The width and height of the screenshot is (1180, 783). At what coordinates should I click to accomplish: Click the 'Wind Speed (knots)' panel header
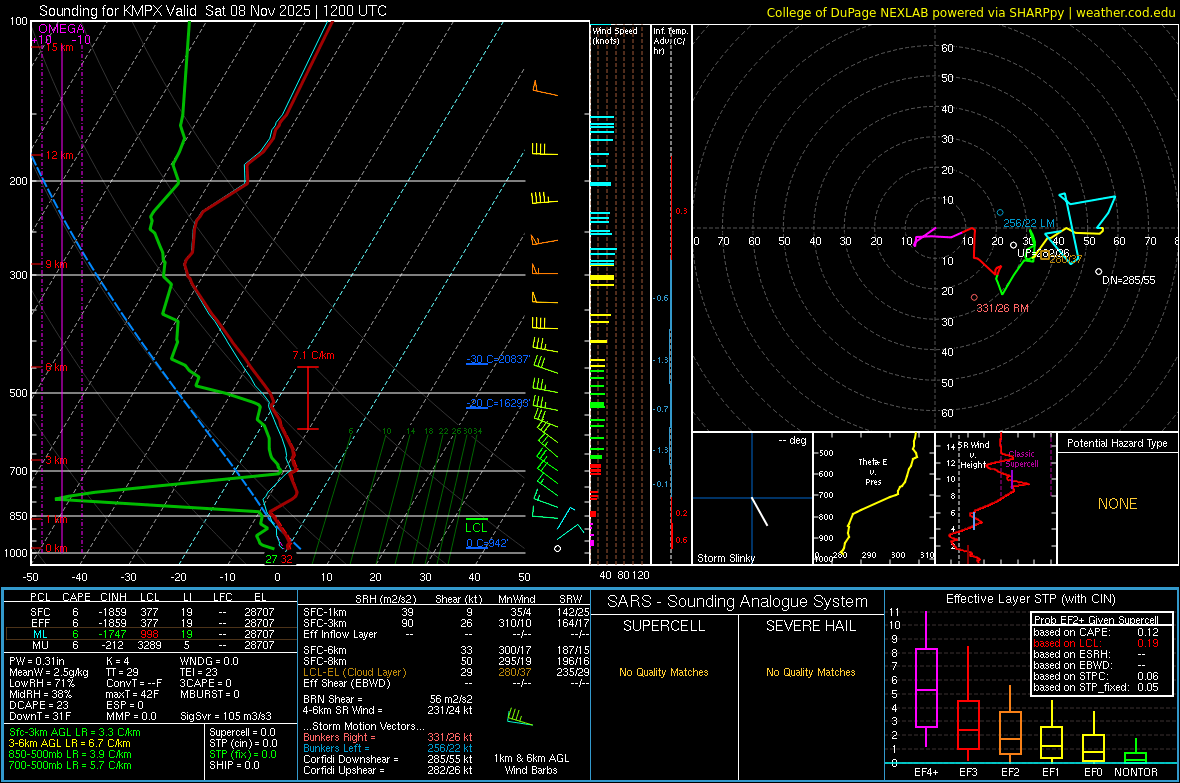pos(615,35)
